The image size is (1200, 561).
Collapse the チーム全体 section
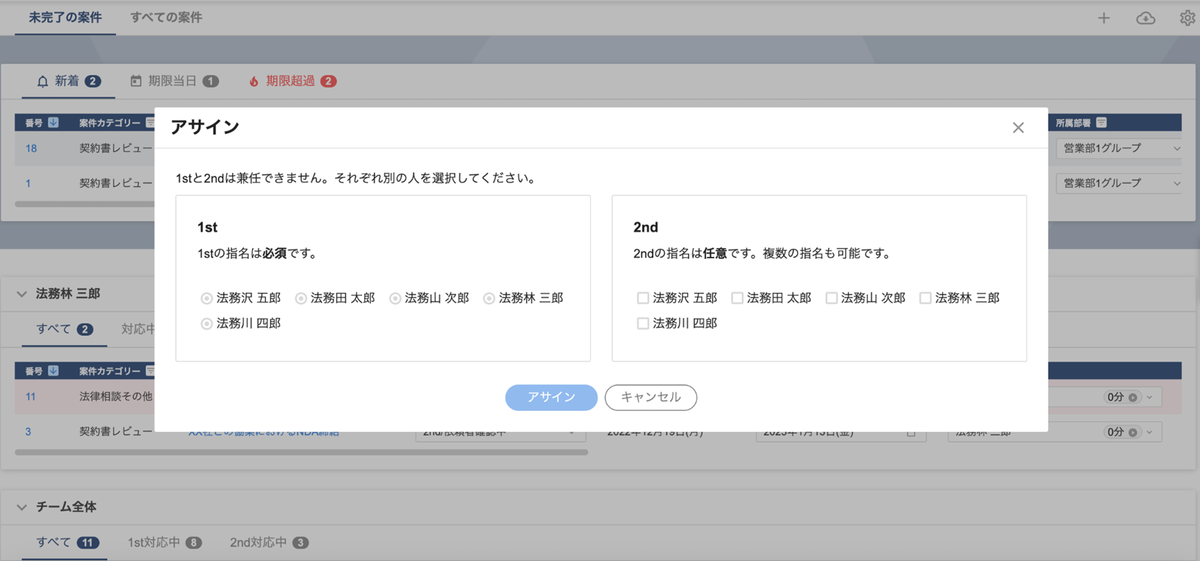click(22, 507)
